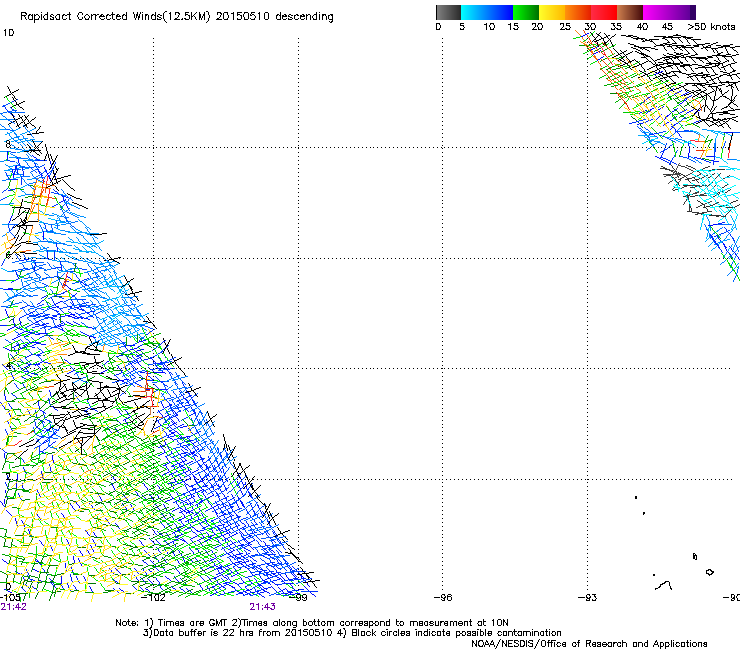Click the brown 35-40 knots legend segment

pos(630,12)
